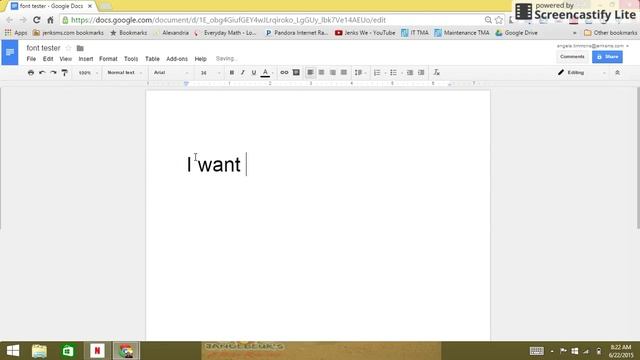
Task: Open the Tools menu
Action: click(131, 59)
